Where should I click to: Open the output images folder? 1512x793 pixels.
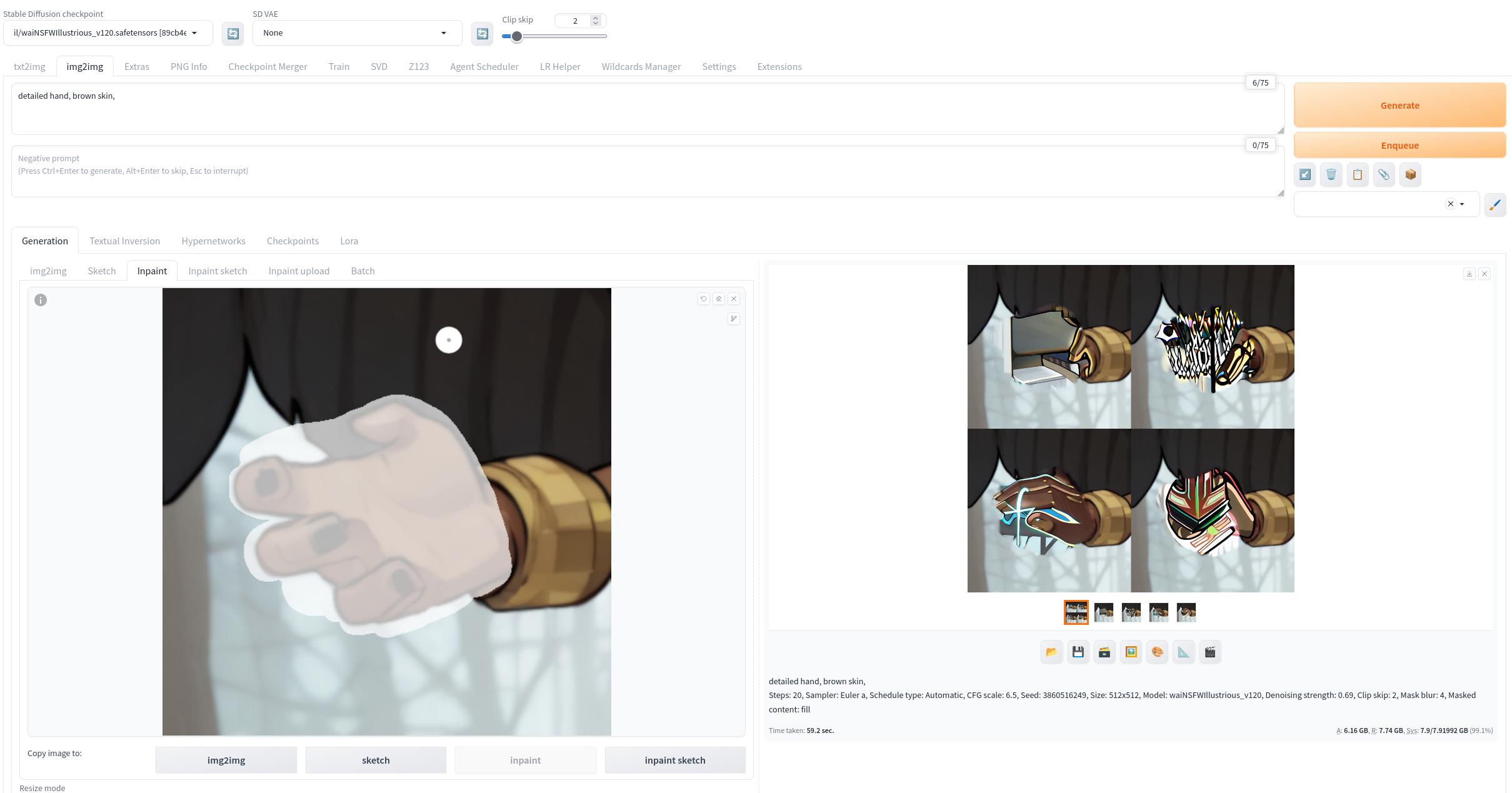click(1051, 652)
